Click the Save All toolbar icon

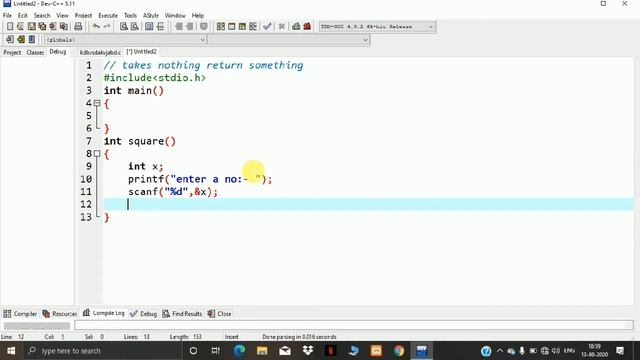click(x=42, y=27)
